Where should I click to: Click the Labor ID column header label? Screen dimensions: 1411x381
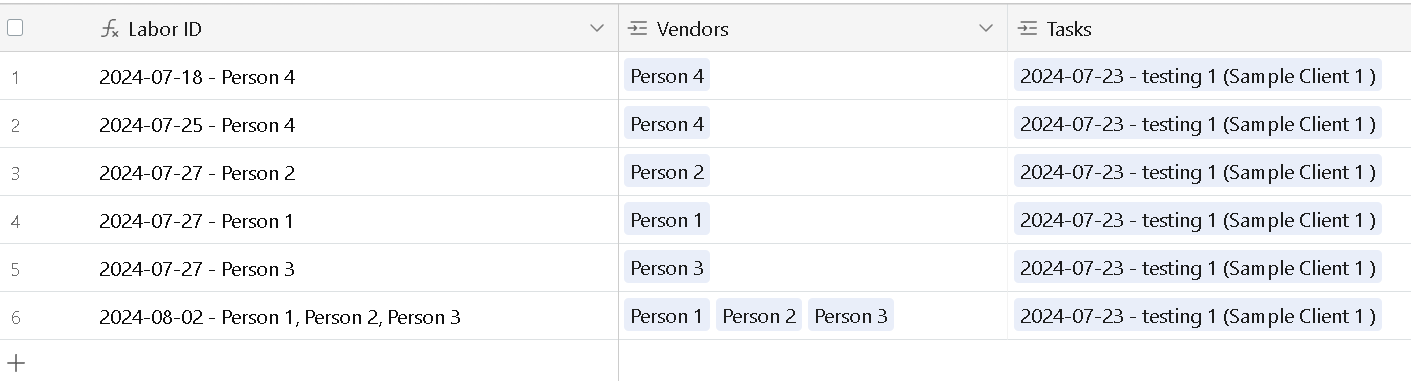pyautogui.click(x=165, y=29)
